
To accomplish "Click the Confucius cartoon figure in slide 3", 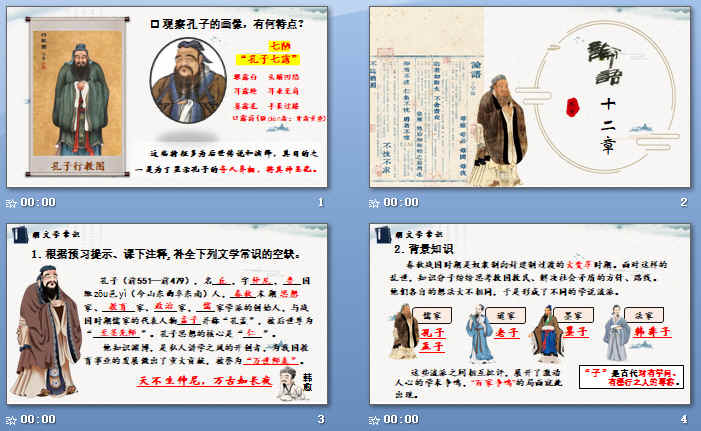I will [x=46, y=332].
